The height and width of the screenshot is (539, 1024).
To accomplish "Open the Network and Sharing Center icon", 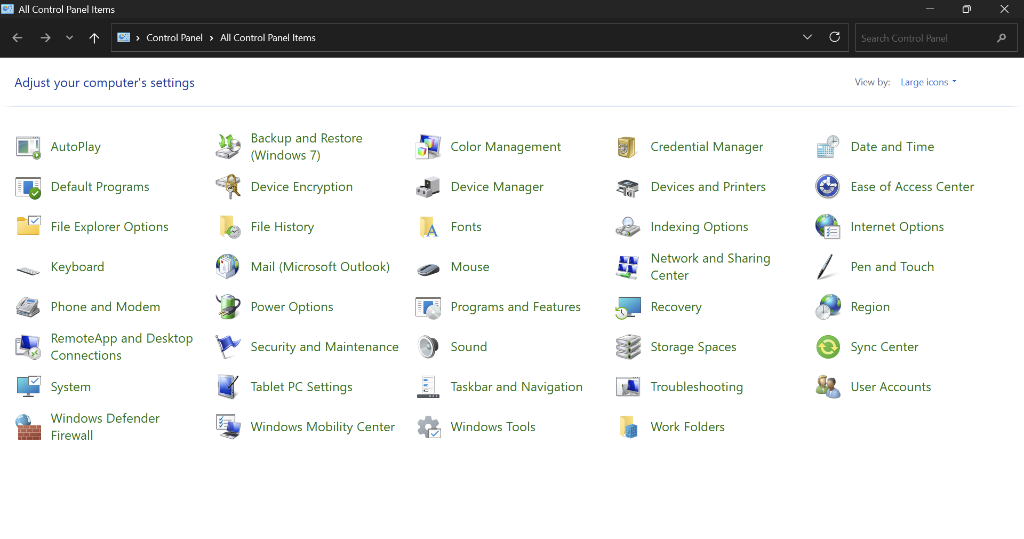I will tap(628, 267).
